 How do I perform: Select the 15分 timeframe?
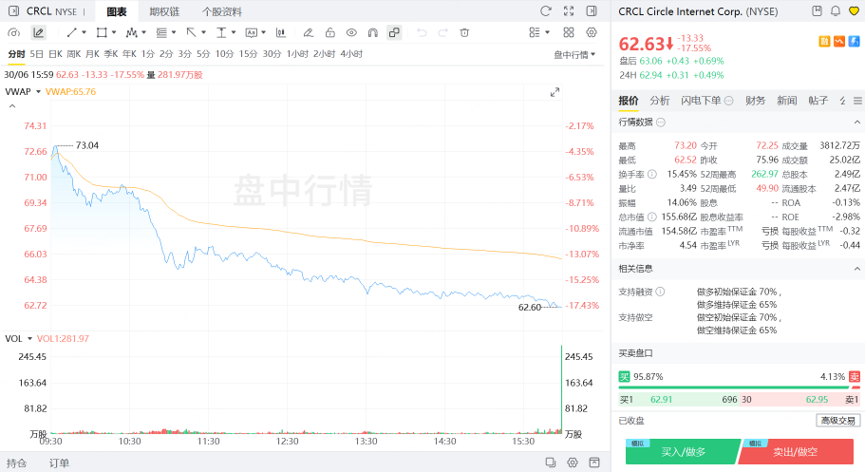click(248, 54)
